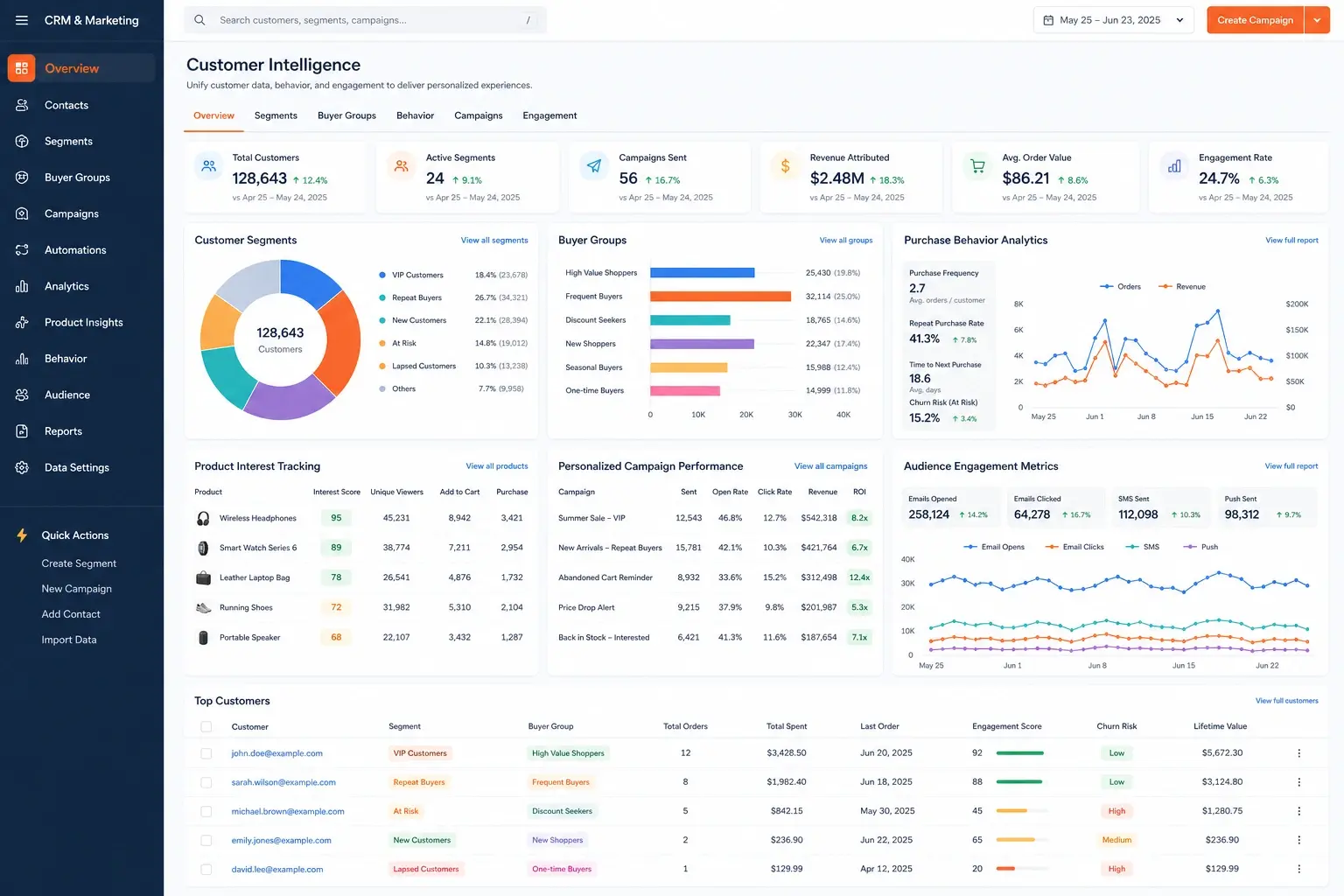Image resolution: width=1344 pixels, height=896 pixels.
Task: Toggle the select-all checkbox in Top Customers header
Action: point(206,727)
